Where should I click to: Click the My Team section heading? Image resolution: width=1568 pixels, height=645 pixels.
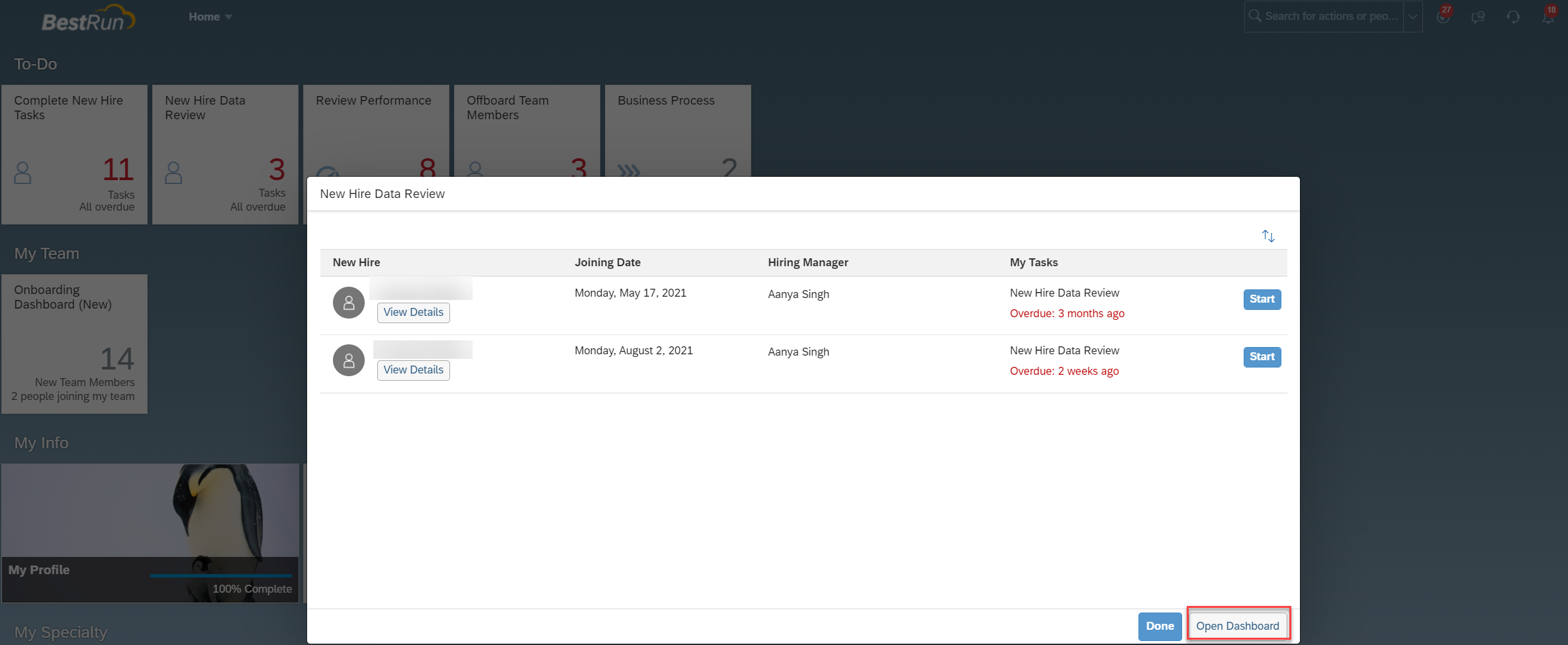tap(47, 254)
